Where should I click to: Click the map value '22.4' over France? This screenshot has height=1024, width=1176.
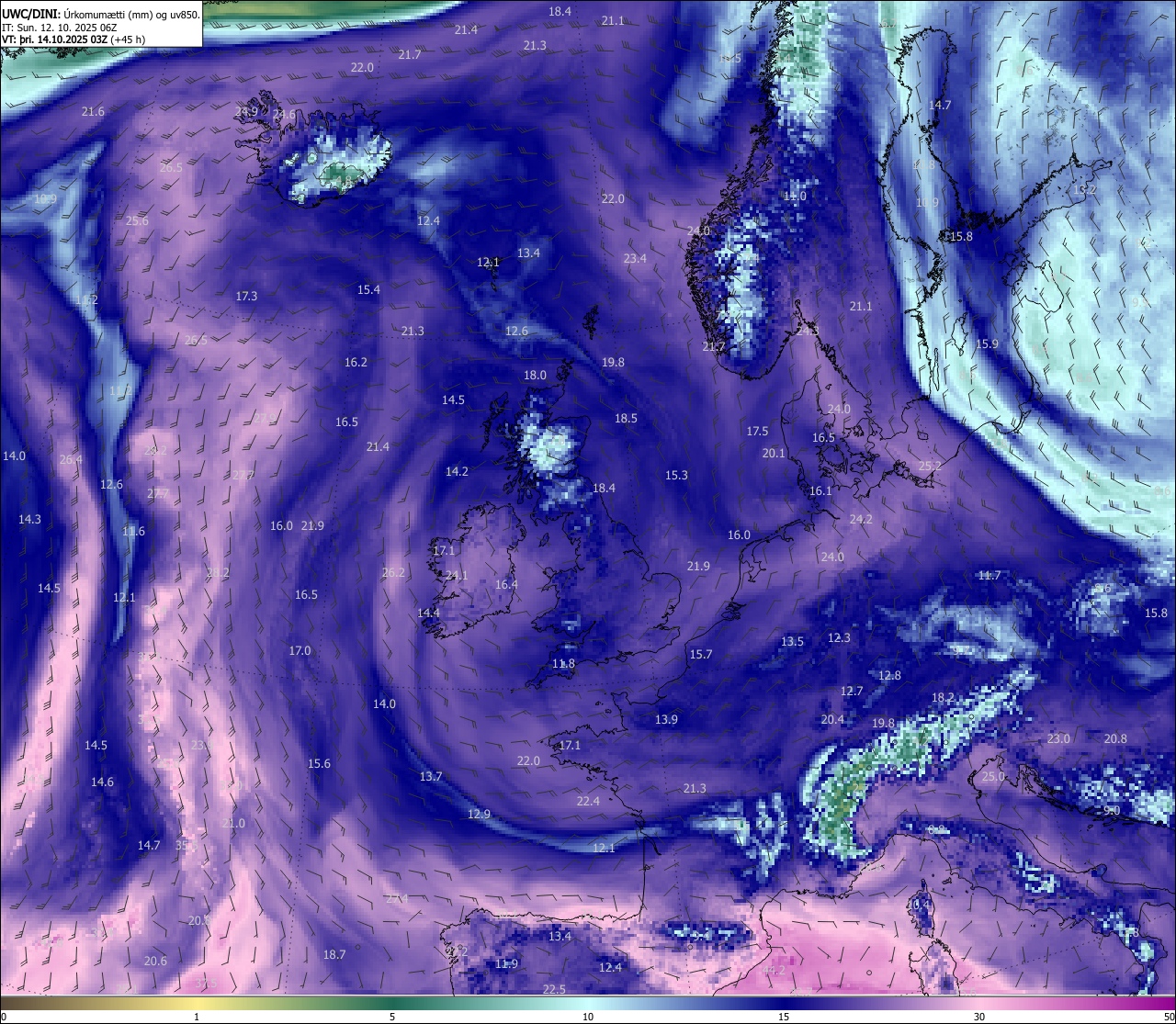588,802
